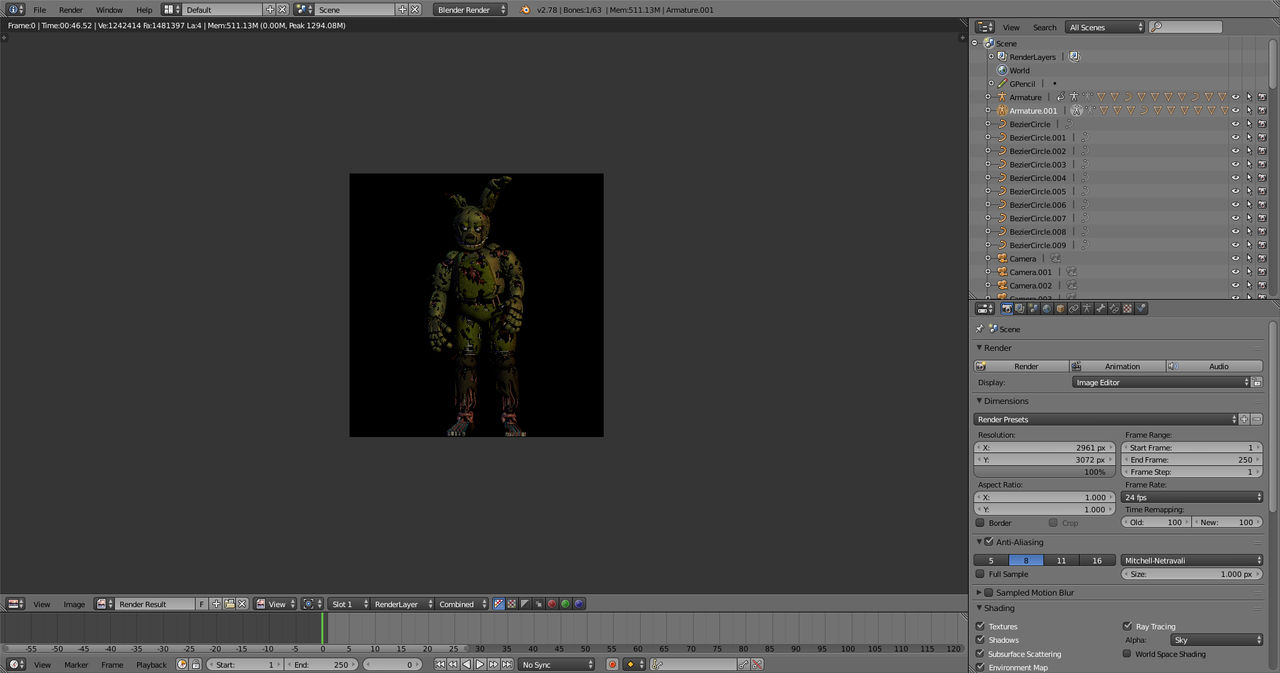1280x673 pixels.
Task: Open the All Scenes outliner dropdown
Action: click(x=1104, y=27)
